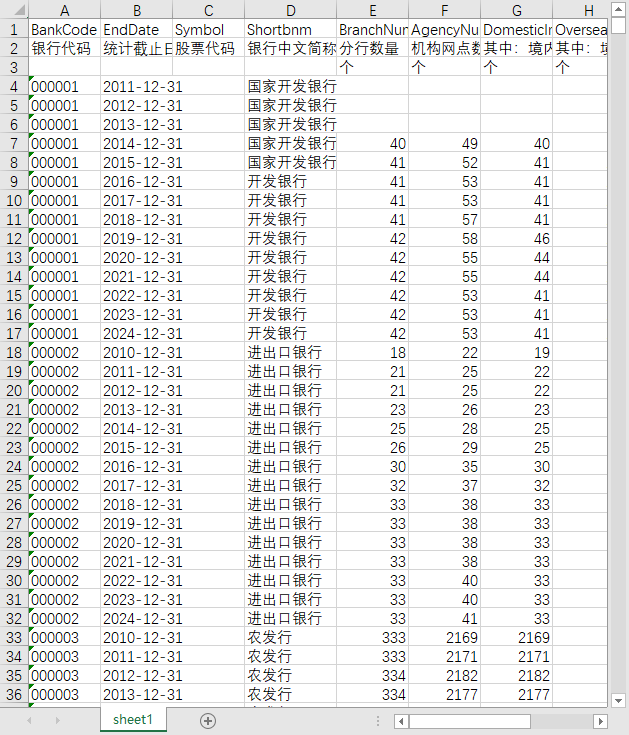Select cell 37 in row 25

445,485
